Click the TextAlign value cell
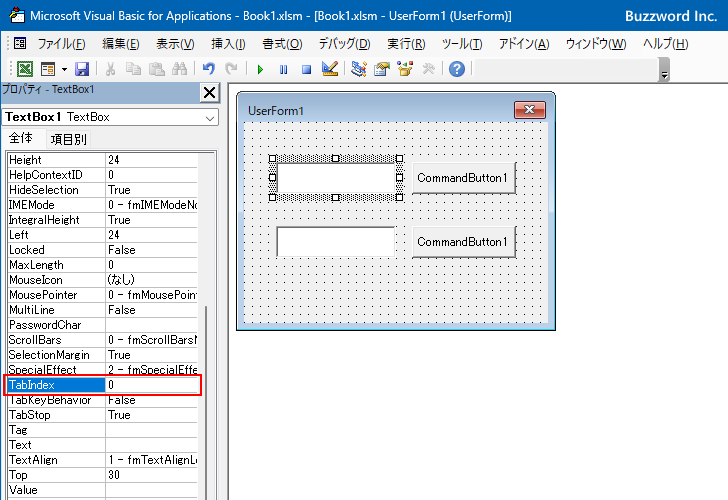This screenshot has width=728, height=500. coord(152,460)
